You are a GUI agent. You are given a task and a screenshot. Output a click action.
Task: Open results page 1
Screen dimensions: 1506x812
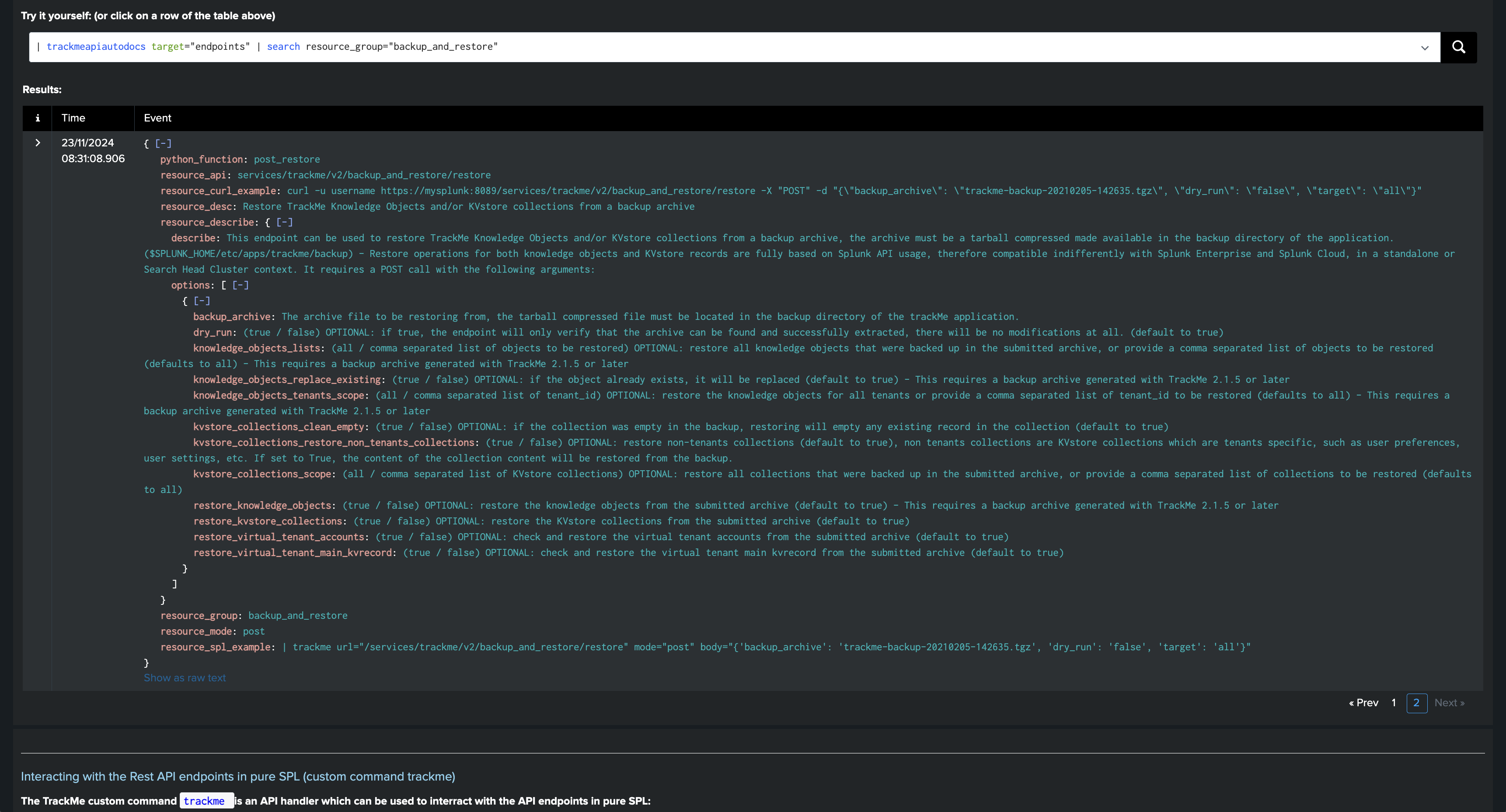point(1394,703)
